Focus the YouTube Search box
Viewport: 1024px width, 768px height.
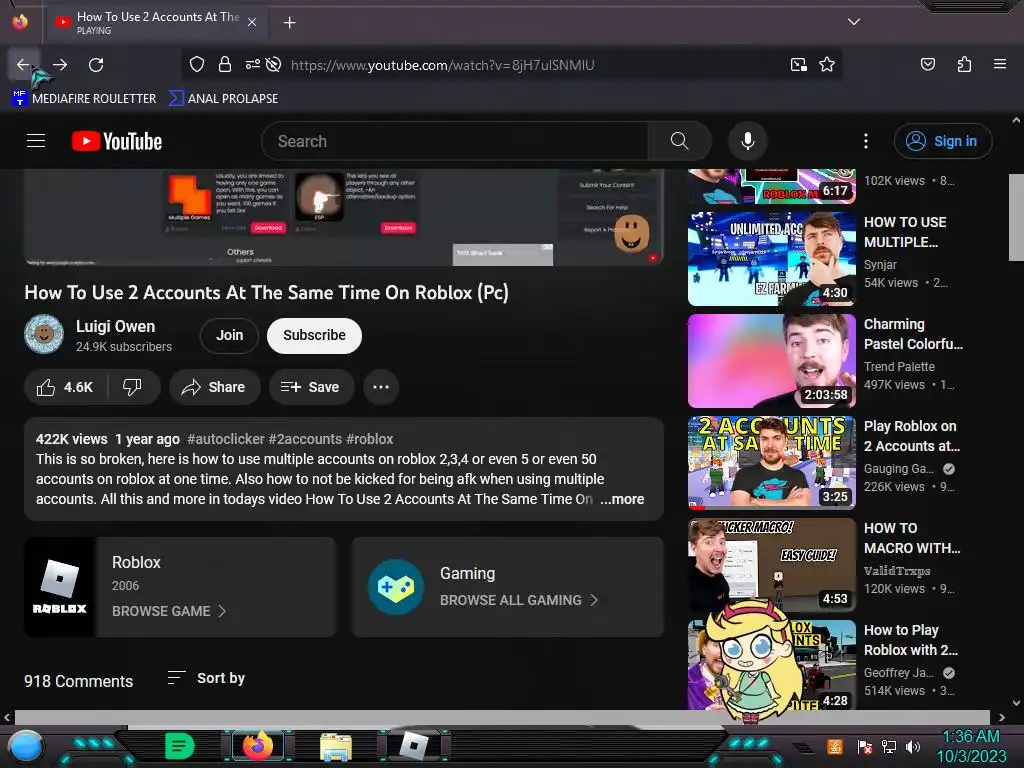point(455,141)
